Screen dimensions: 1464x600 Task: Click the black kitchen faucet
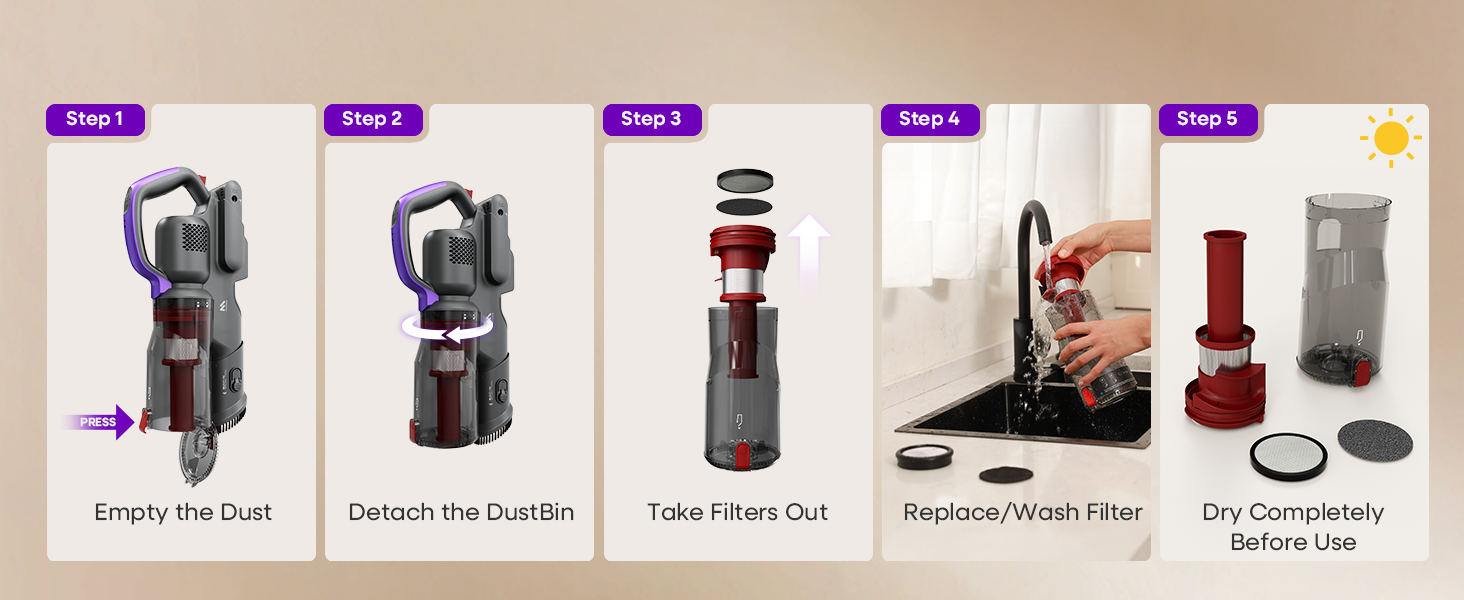click(1029, 290)
